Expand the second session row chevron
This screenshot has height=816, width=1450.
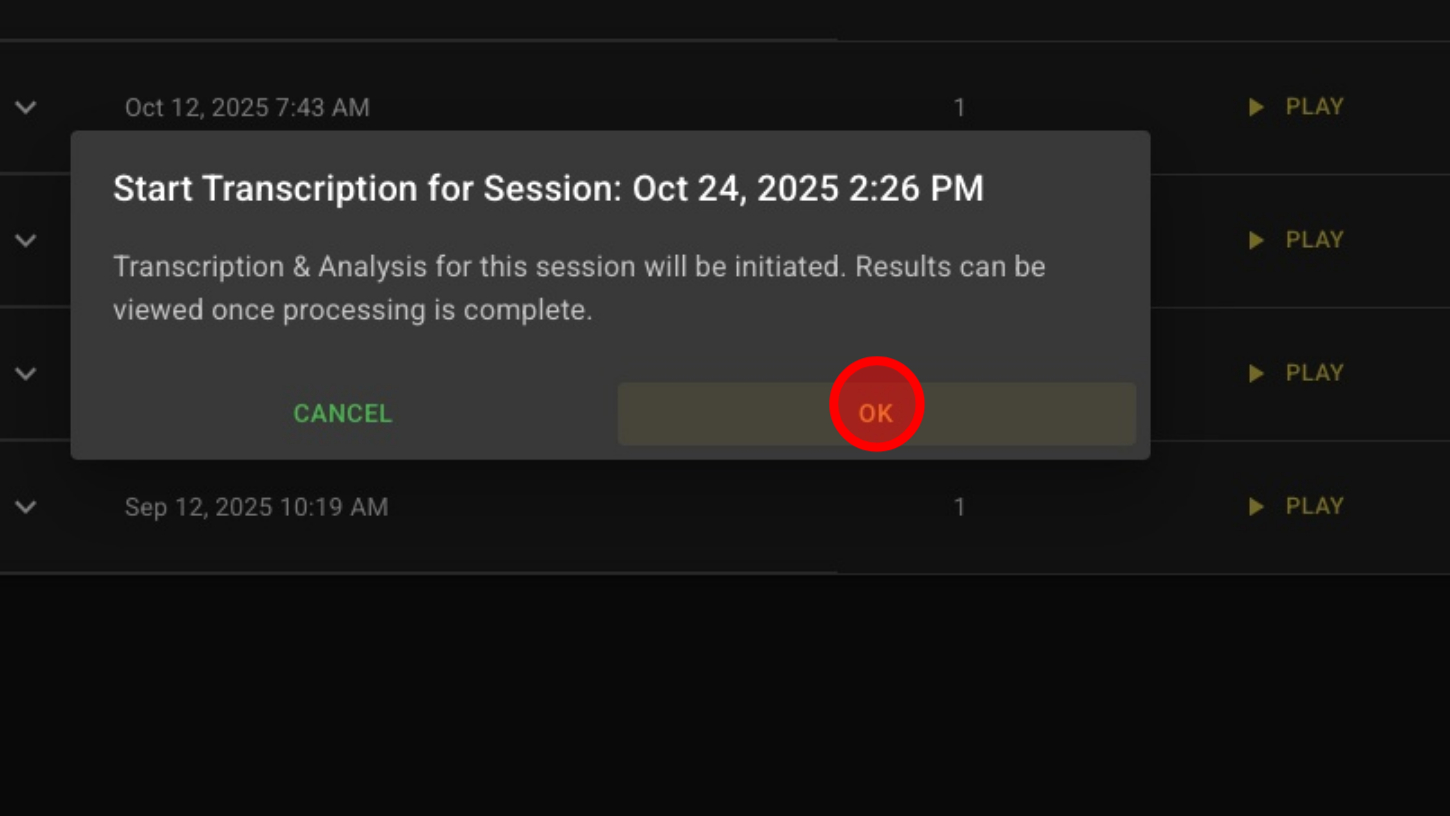26,240
